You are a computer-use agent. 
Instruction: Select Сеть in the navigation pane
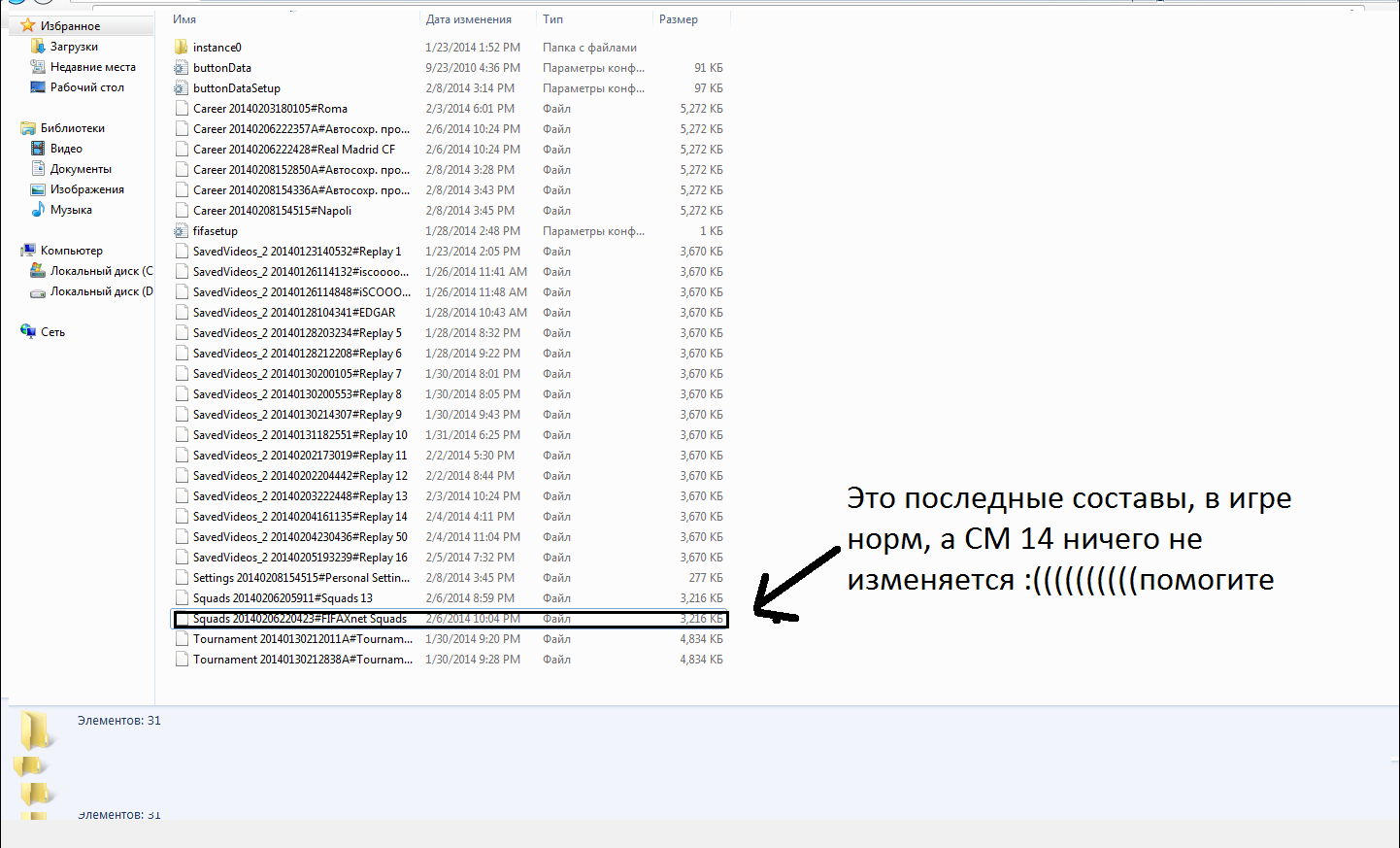52,332
